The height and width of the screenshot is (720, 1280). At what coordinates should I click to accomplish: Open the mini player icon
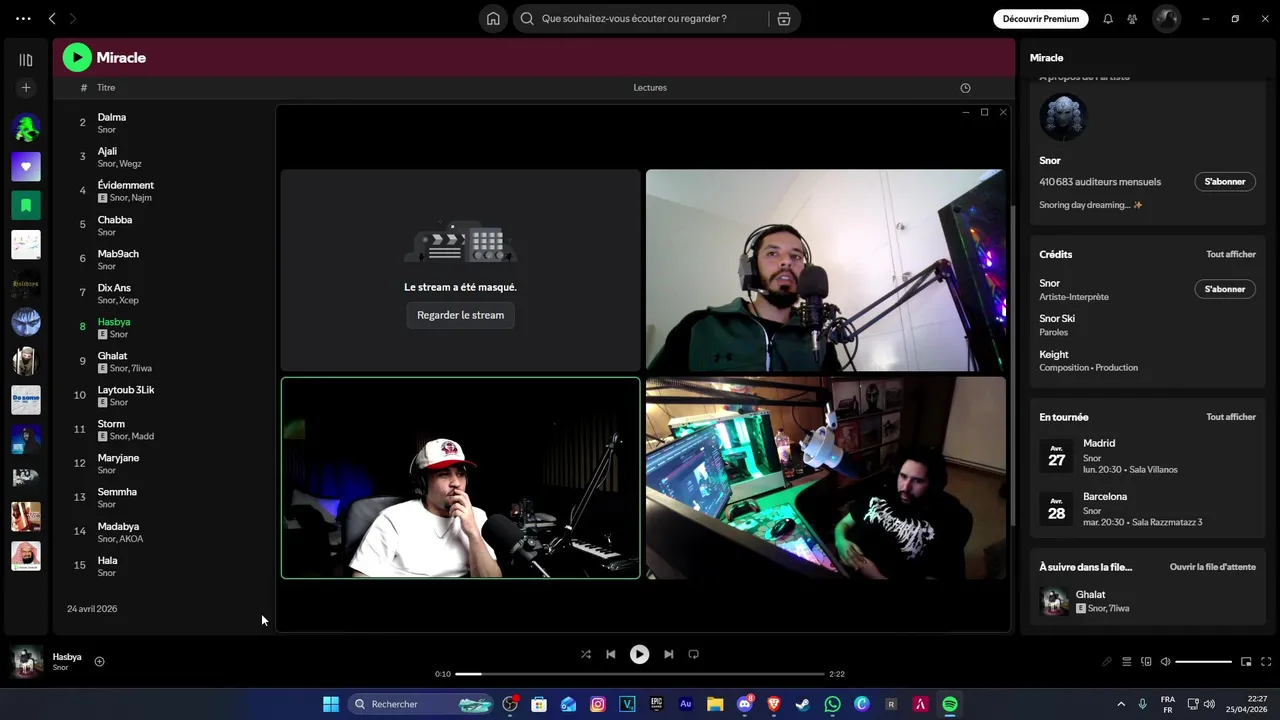click(x=1246, y=661)
